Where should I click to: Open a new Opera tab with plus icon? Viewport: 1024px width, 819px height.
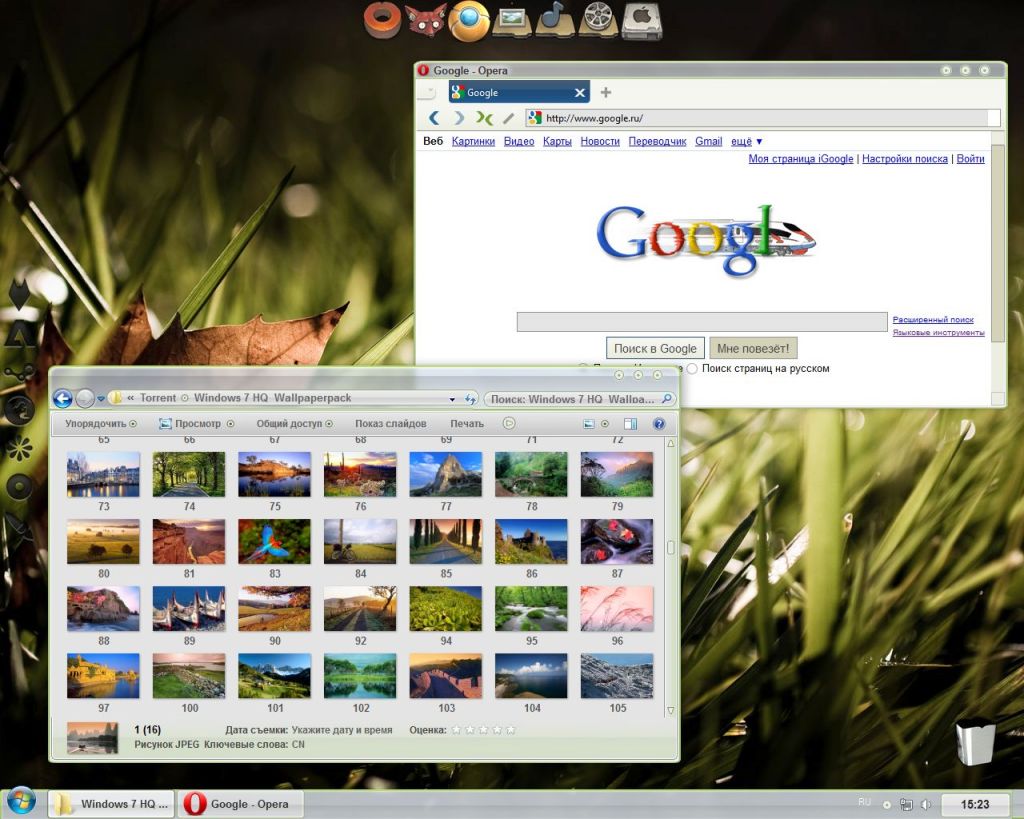tap(606, 93)
